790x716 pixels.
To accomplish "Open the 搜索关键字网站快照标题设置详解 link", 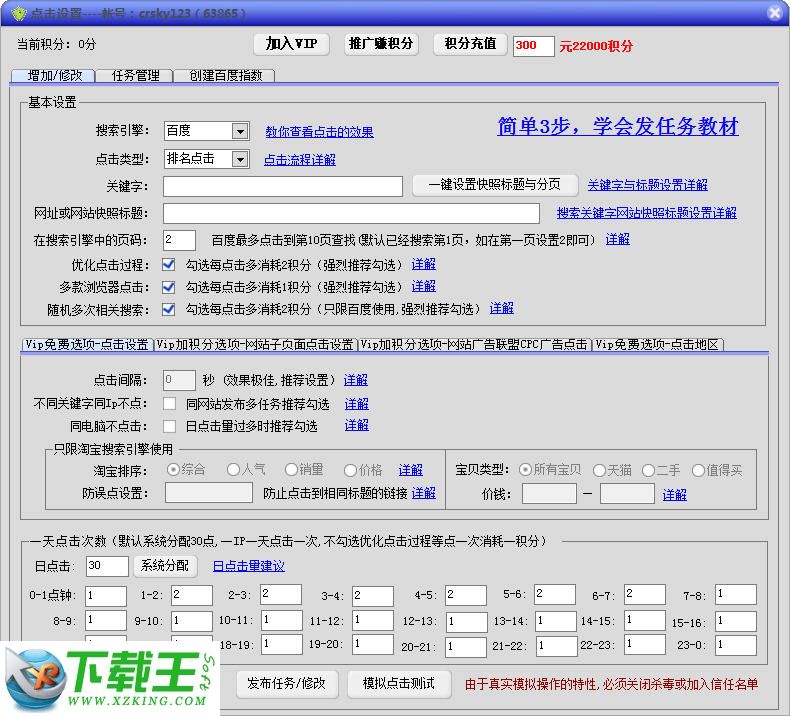I will [646, 213].
